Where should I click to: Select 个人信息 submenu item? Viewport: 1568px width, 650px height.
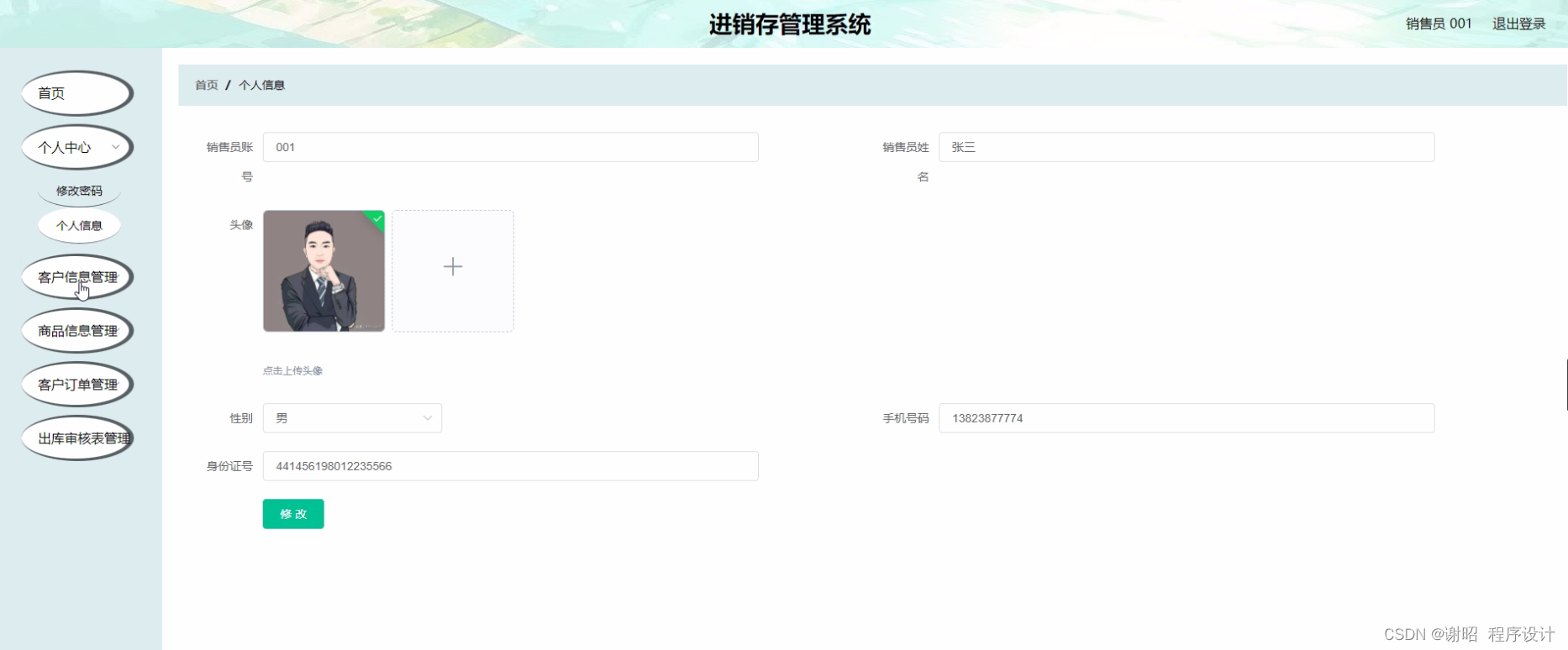pyautogui.click(x=79, y=225)
